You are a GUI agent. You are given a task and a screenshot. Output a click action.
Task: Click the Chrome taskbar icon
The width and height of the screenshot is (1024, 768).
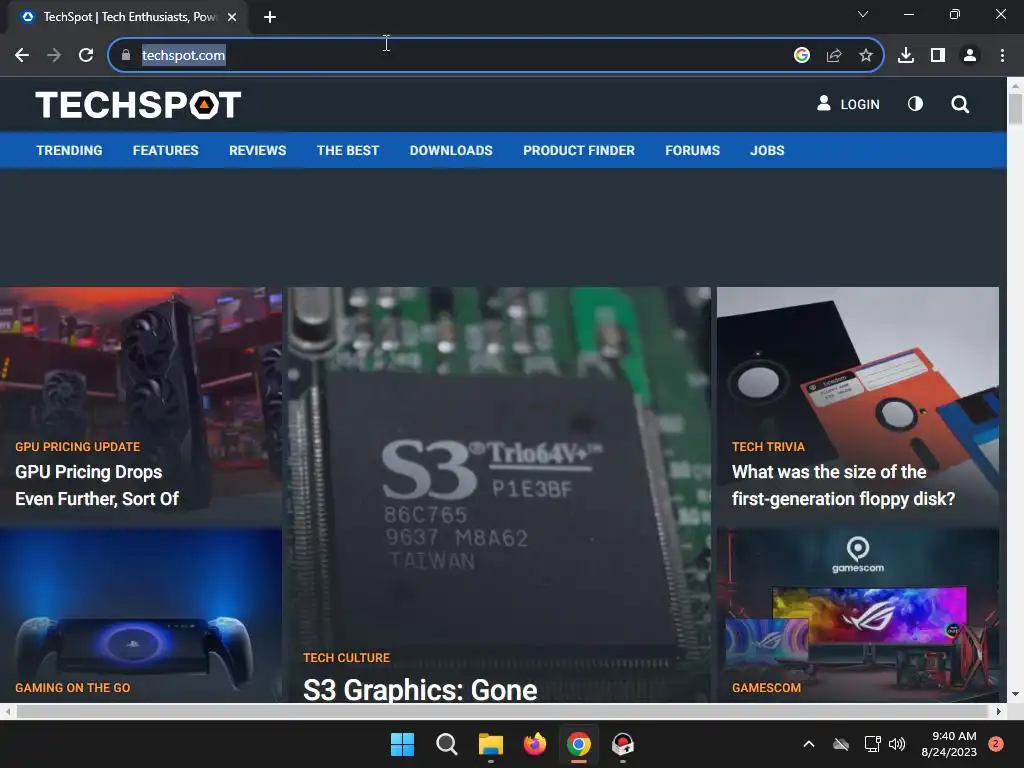(x=579, y=744)
